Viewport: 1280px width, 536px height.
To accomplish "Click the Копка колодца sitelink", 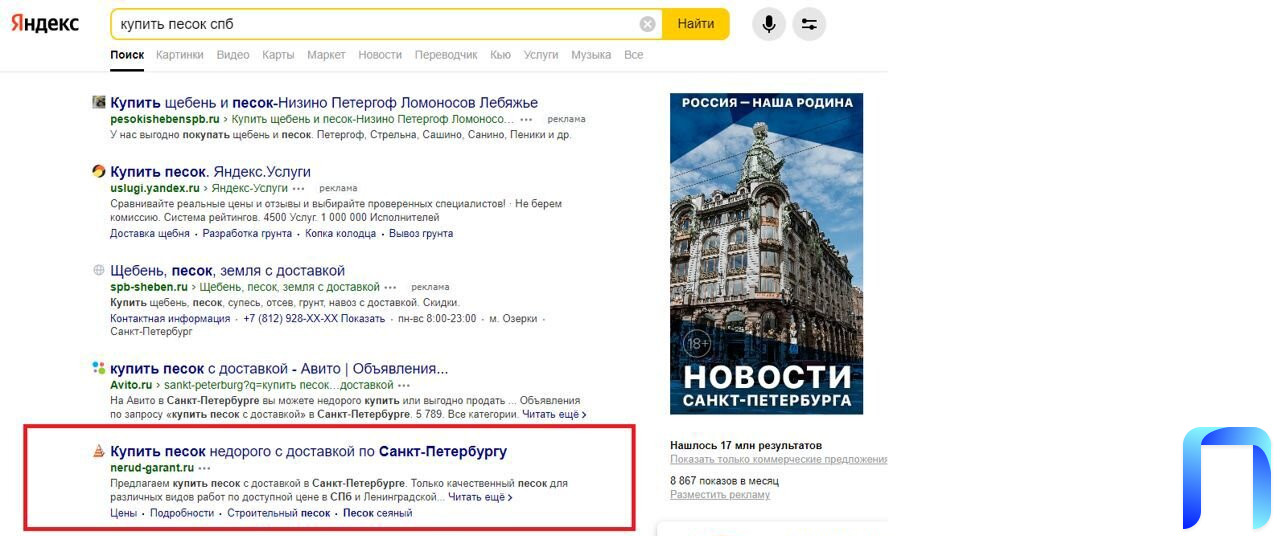I will [x=341, y=233].
